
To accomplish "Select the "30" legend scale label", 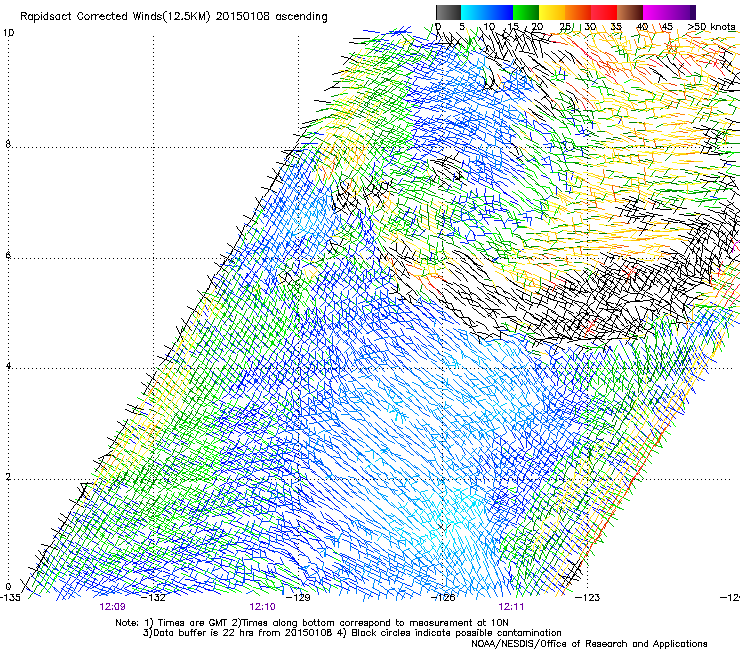I will pyautogui.click(x=590, y=26).
